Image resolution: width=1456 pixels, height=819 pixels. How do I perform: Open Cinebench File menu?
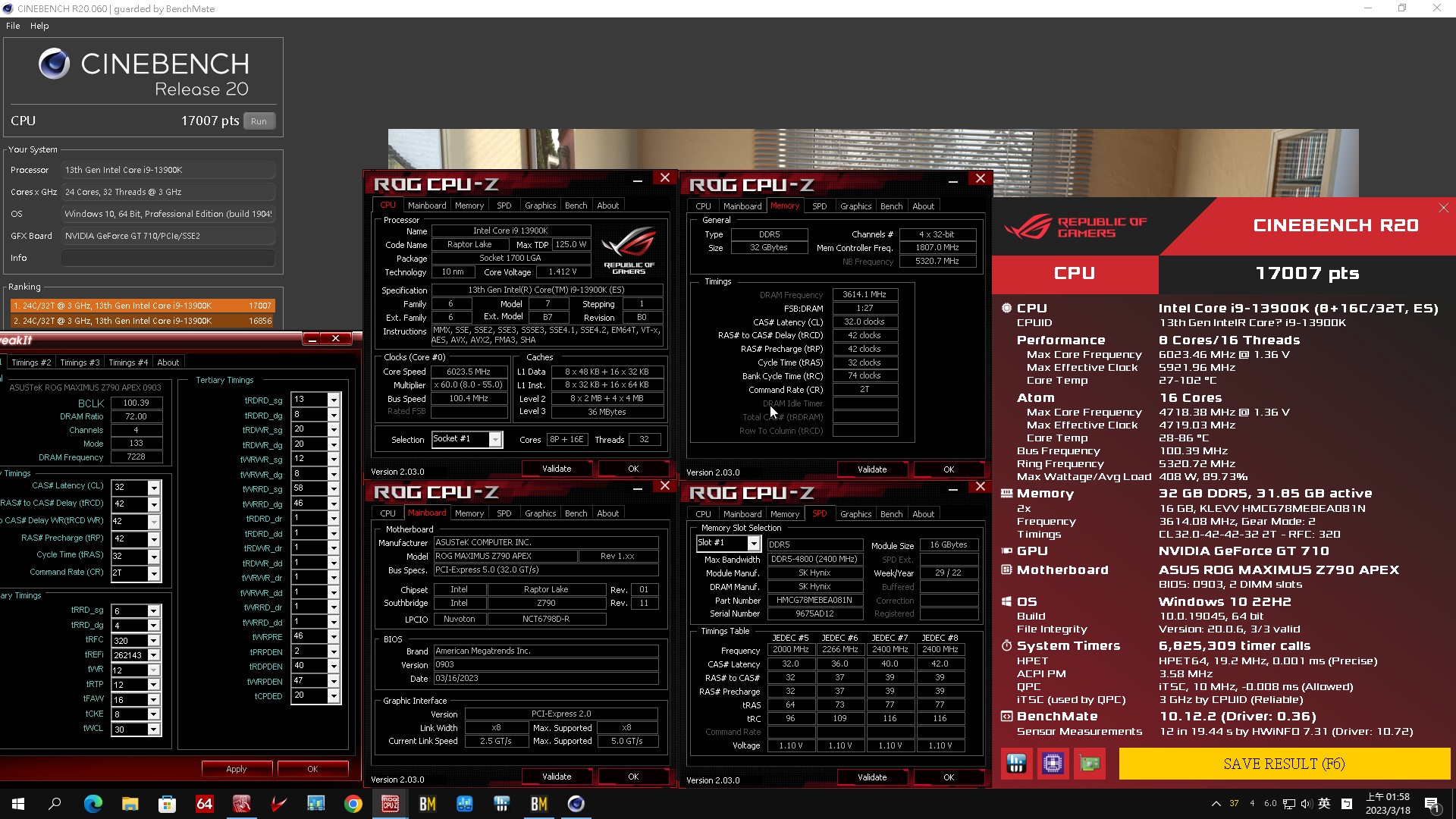click(x=13, y=26)
